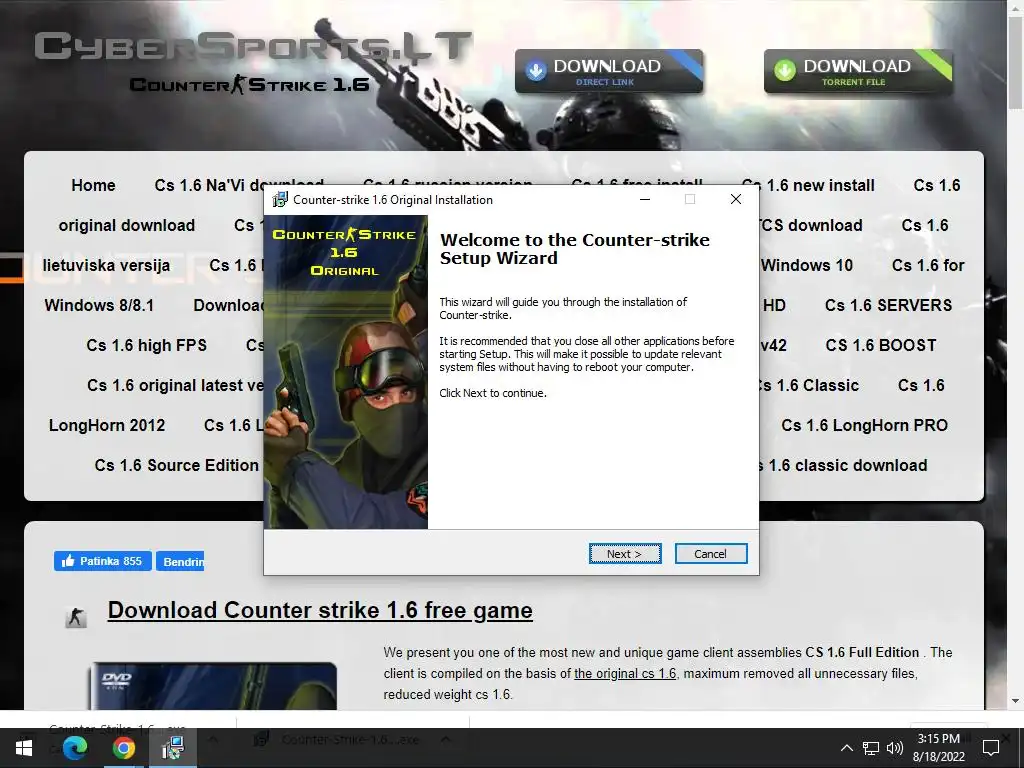
Task: Open Cs 1.6 Na'Vi download link
Action: click(x=239, y=185)
